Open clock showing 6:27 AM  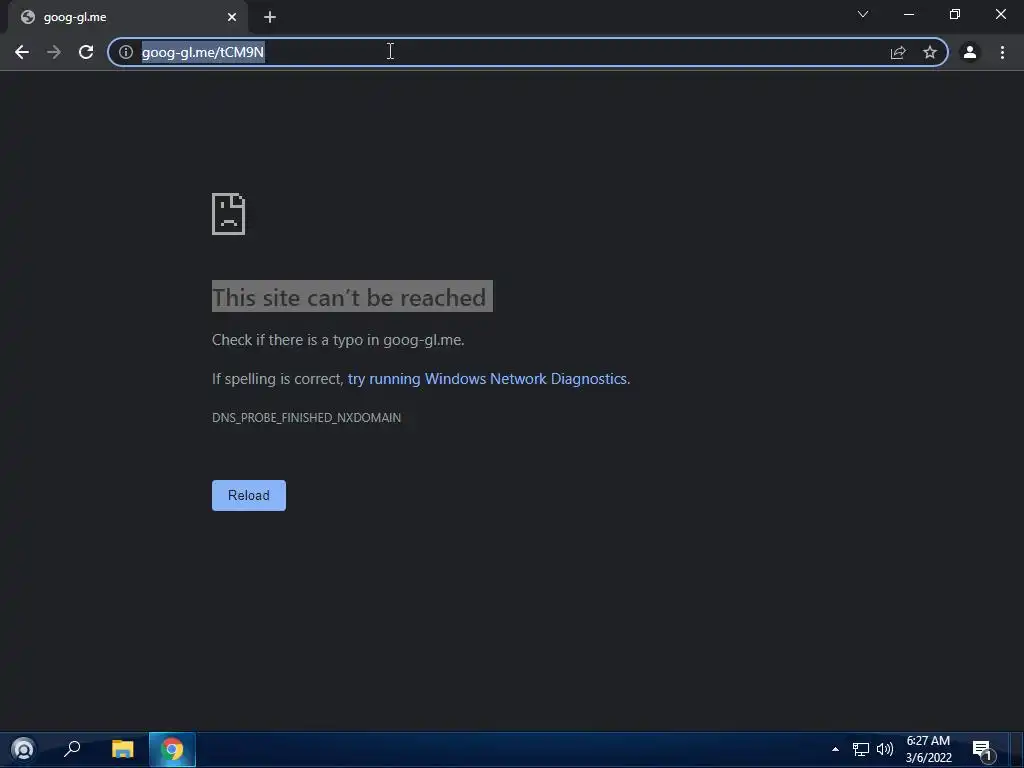click(928, 749)
